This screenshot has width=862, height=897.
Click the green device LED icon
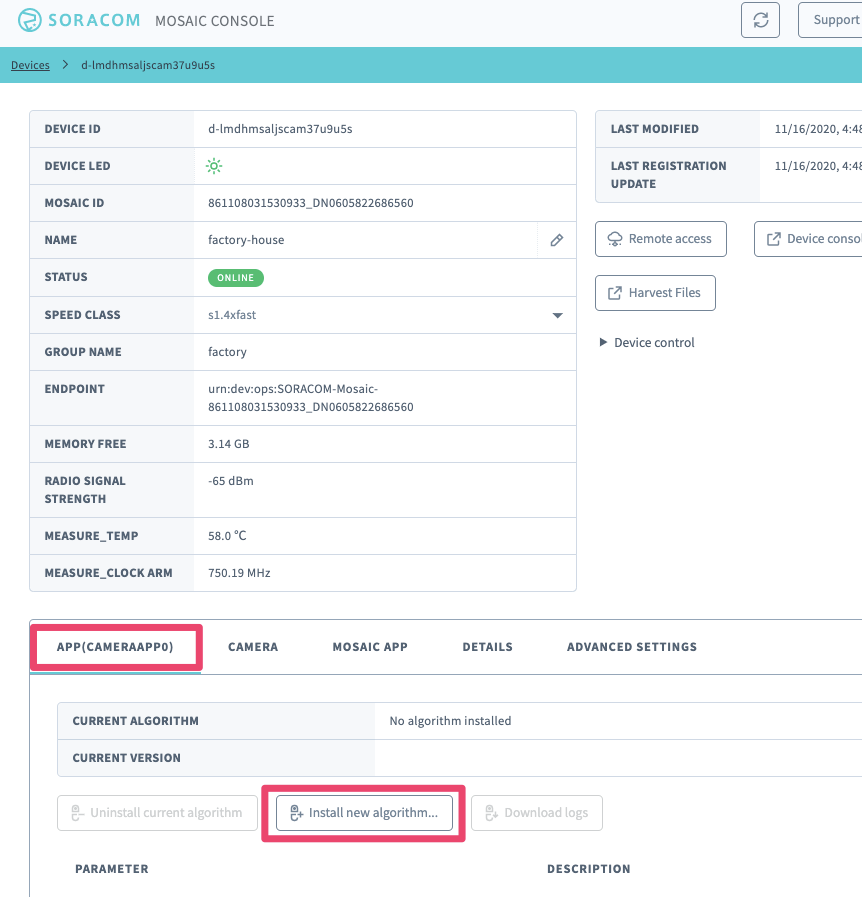(x=214, y=166)
